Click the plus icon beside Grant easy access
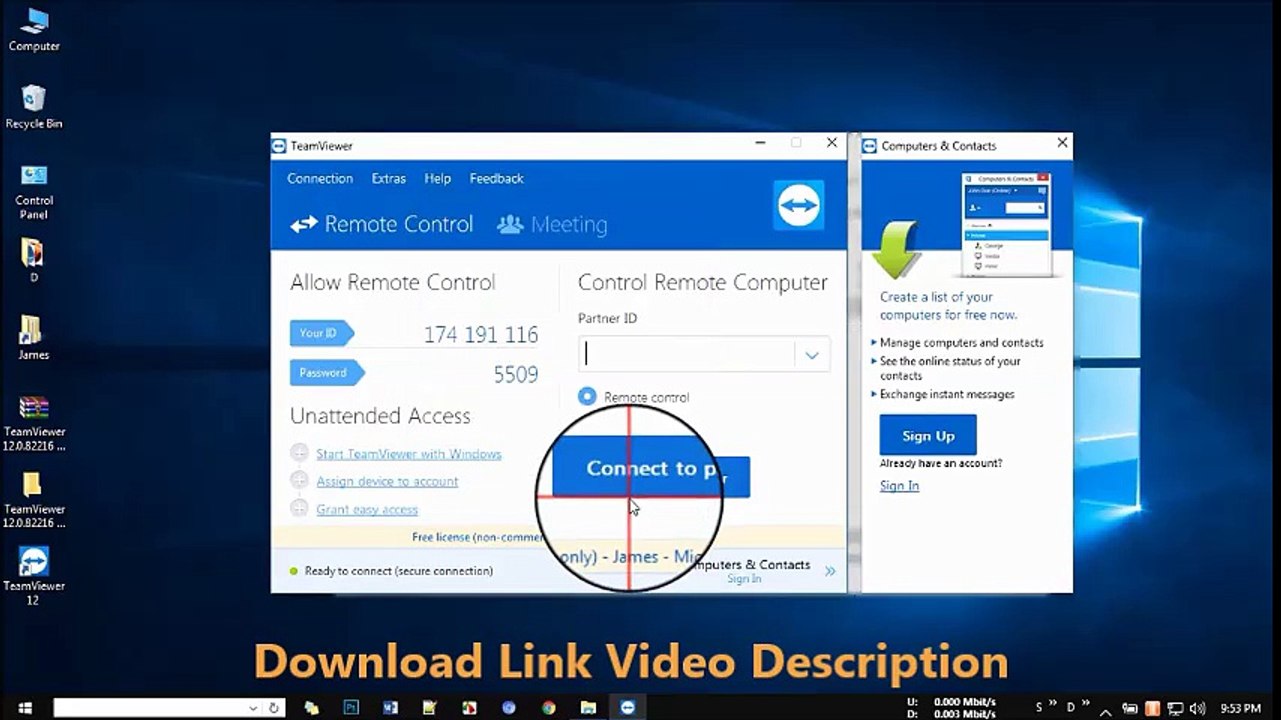This screenshot has width=1281, height=720. click(x=299, y=509)
